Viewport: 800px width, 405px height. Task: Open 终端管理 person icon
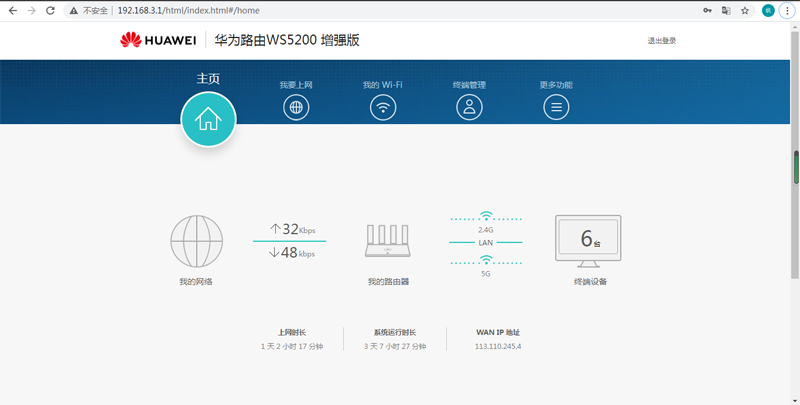[469, 107]
